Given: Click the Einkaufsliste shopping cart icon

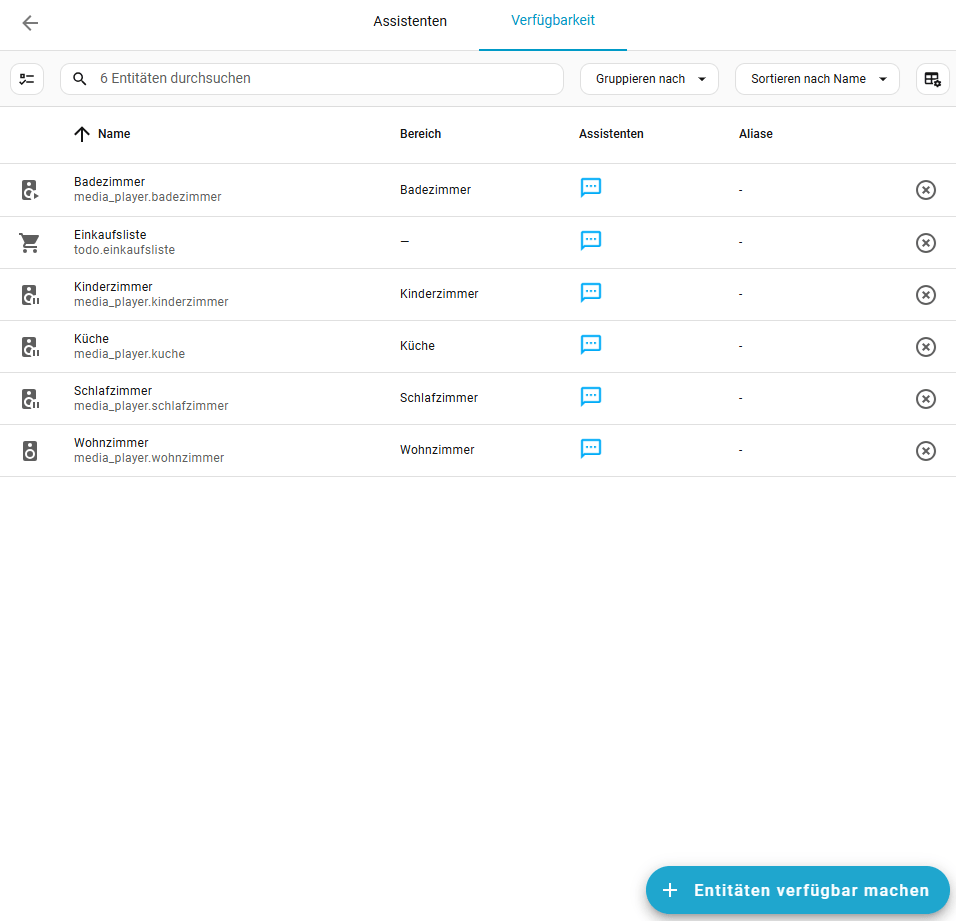Looking at the screenshot, I should [x=29, y=243].
